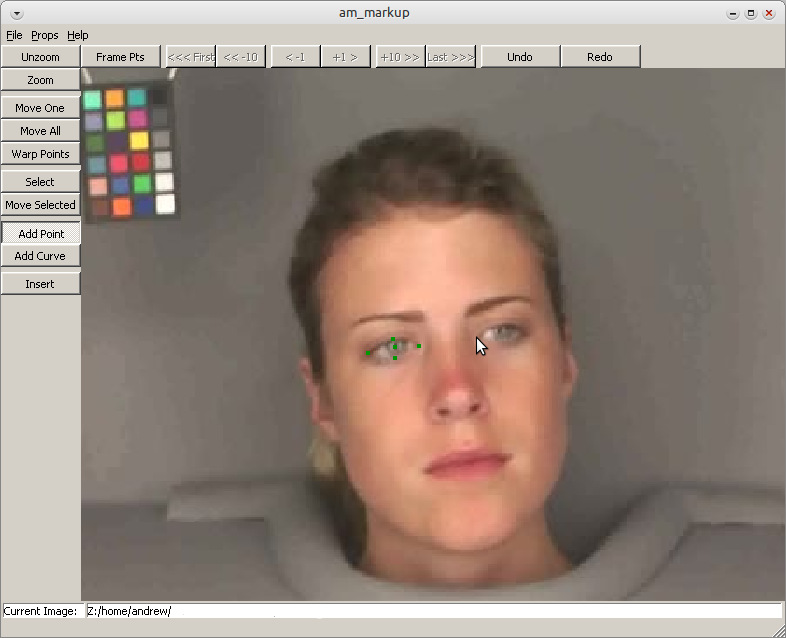This screenshot has height=638, width=786.
Task: Click yellow patch on the color chart
Action: coord(139,141)
